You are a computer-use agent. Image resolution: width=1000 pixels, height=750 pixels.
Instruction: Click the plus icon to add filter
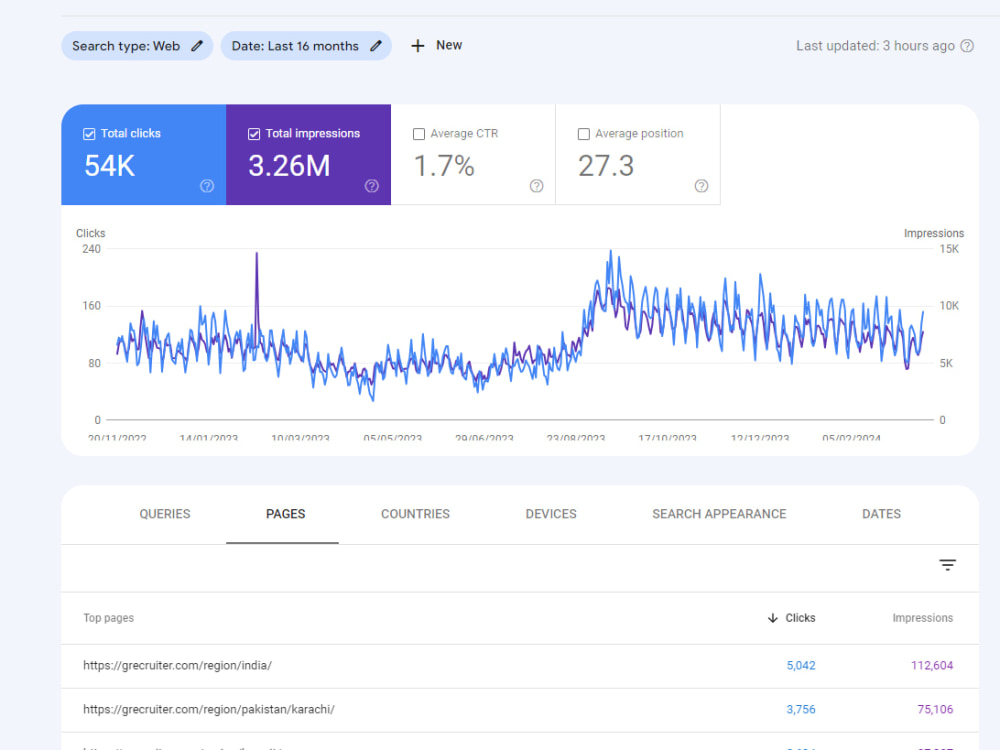click(x=417, y=46)
